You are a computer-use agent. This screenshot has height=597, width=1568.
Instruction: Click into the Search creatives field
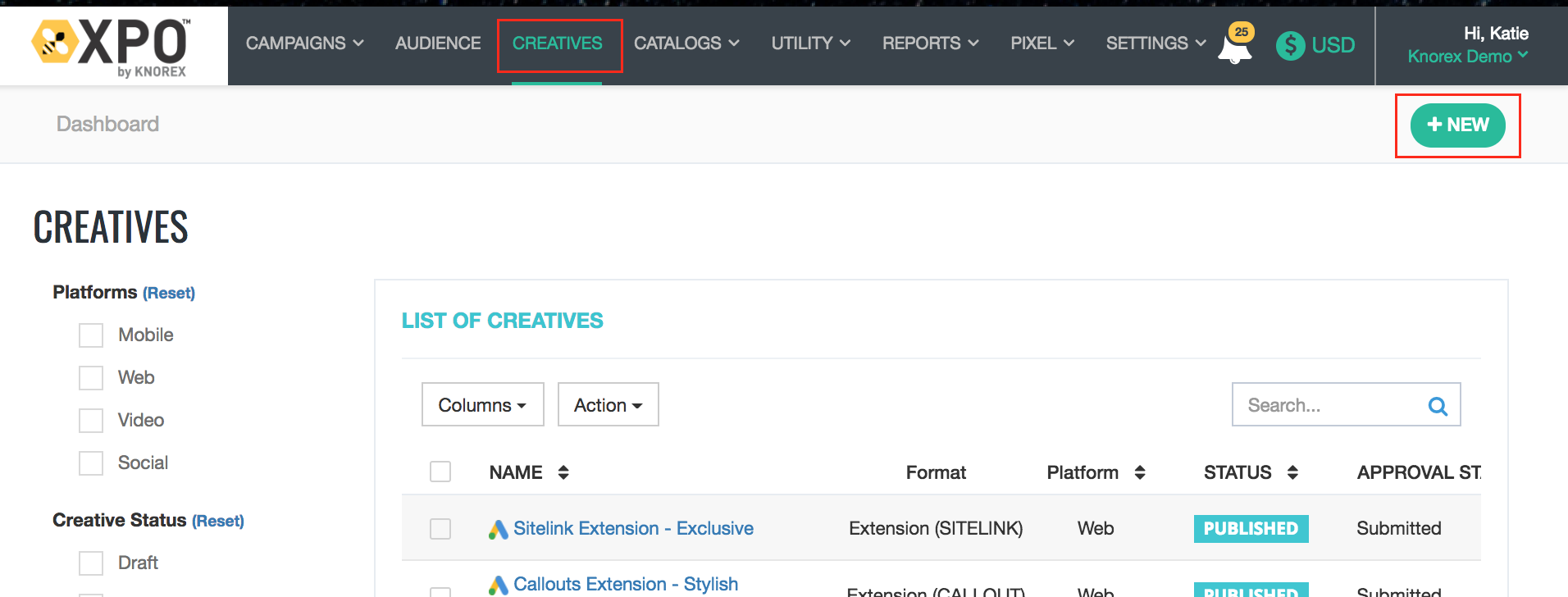click(1329, 406)
